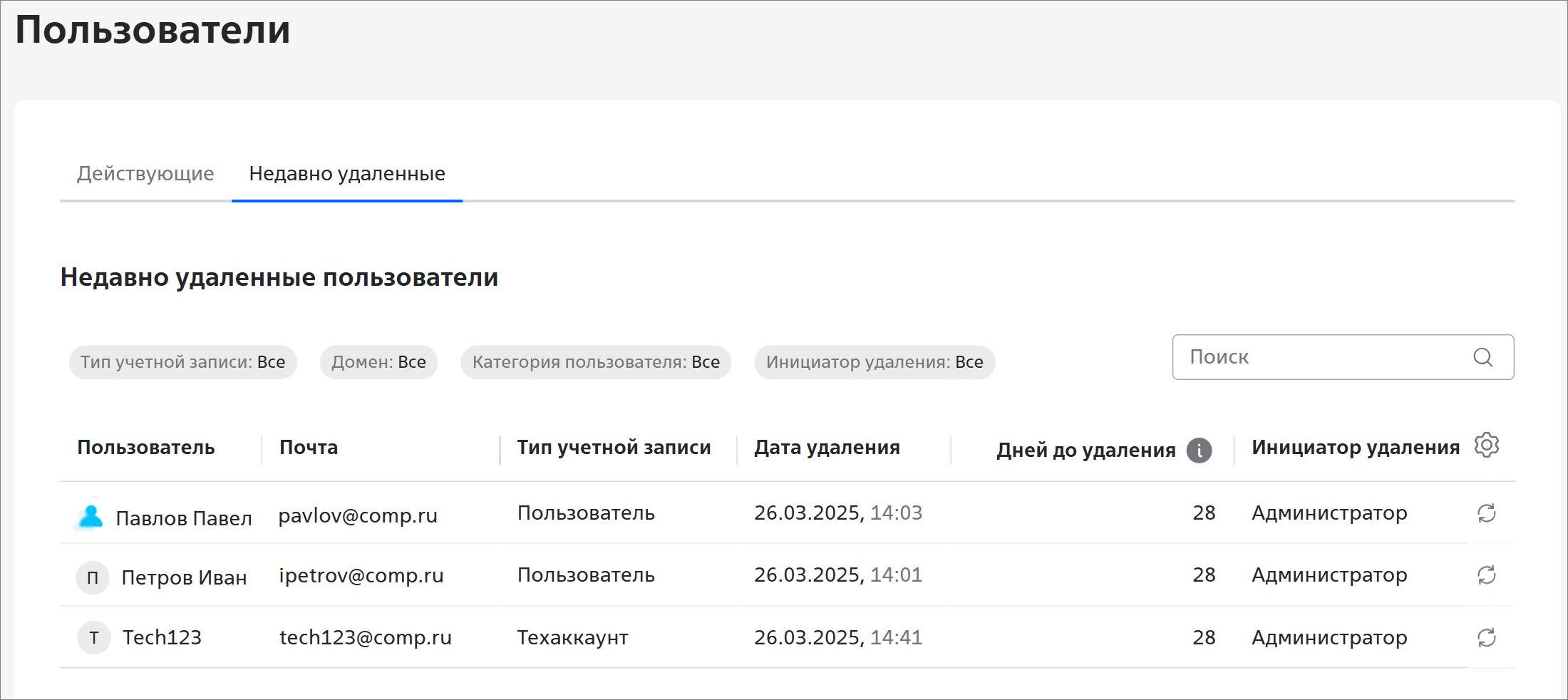The image size is (1568, 700).
Task: Restore user Петров Иван with refresh icon
Action: 1486,575
